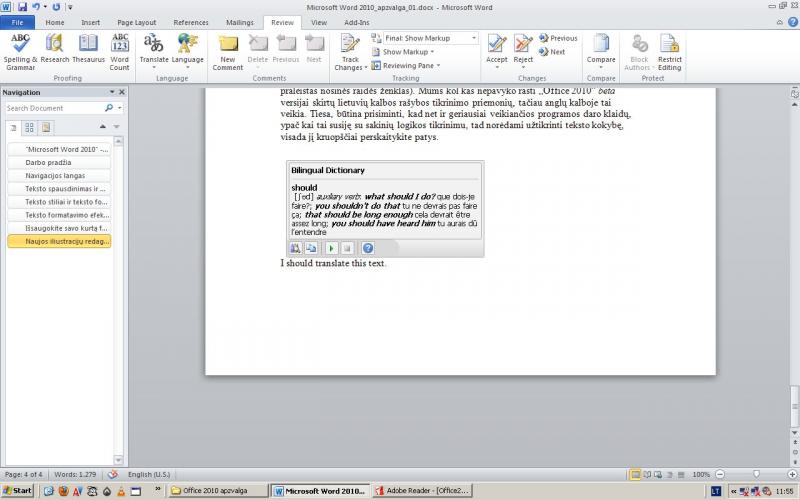The width and height of the screenshot is (800, 500).
Task: Switch to Web Layout view in status bar
Action: tap(658, 474)
